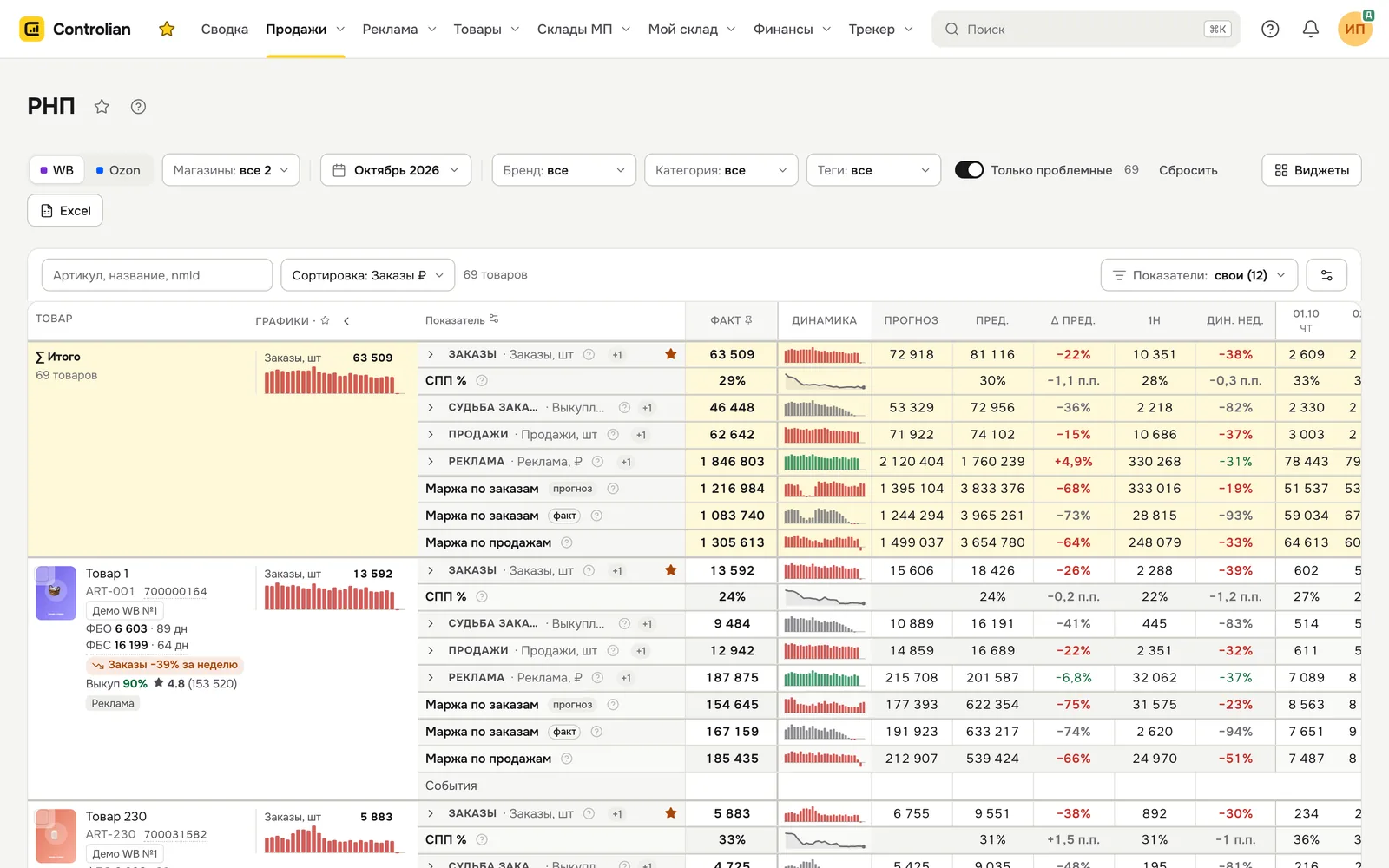
Task: Open the Сортировка: Заказы ₽ dropdown
Action: coord(368,275)
